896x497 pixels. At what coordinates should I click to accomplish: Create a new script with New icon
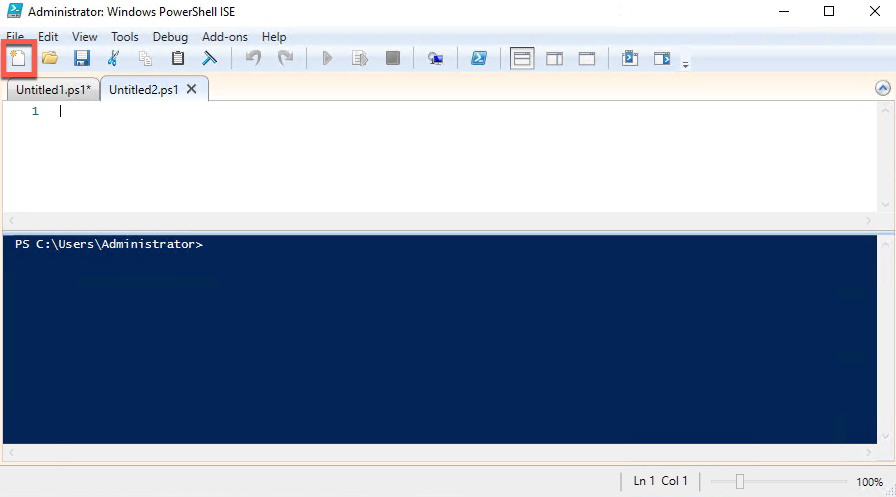pyautogui.click(x=18, y=58)
